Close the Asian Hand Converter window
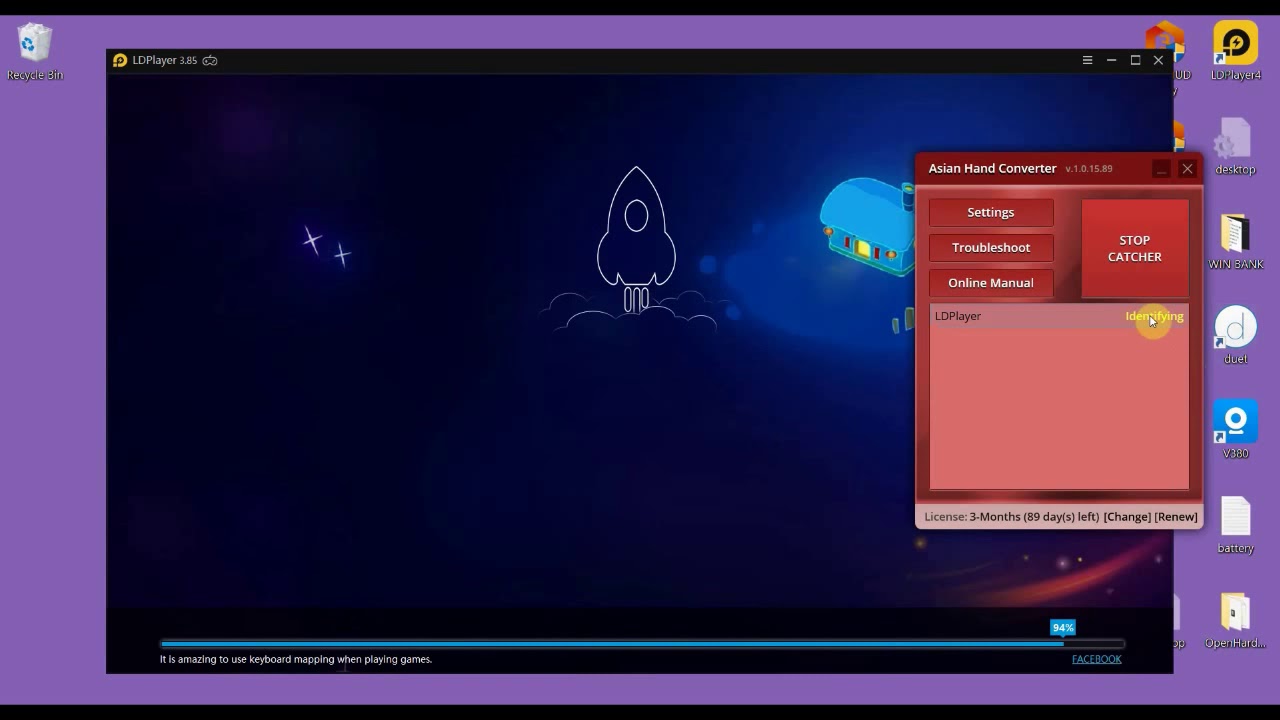 click(x=1187, y=169)
